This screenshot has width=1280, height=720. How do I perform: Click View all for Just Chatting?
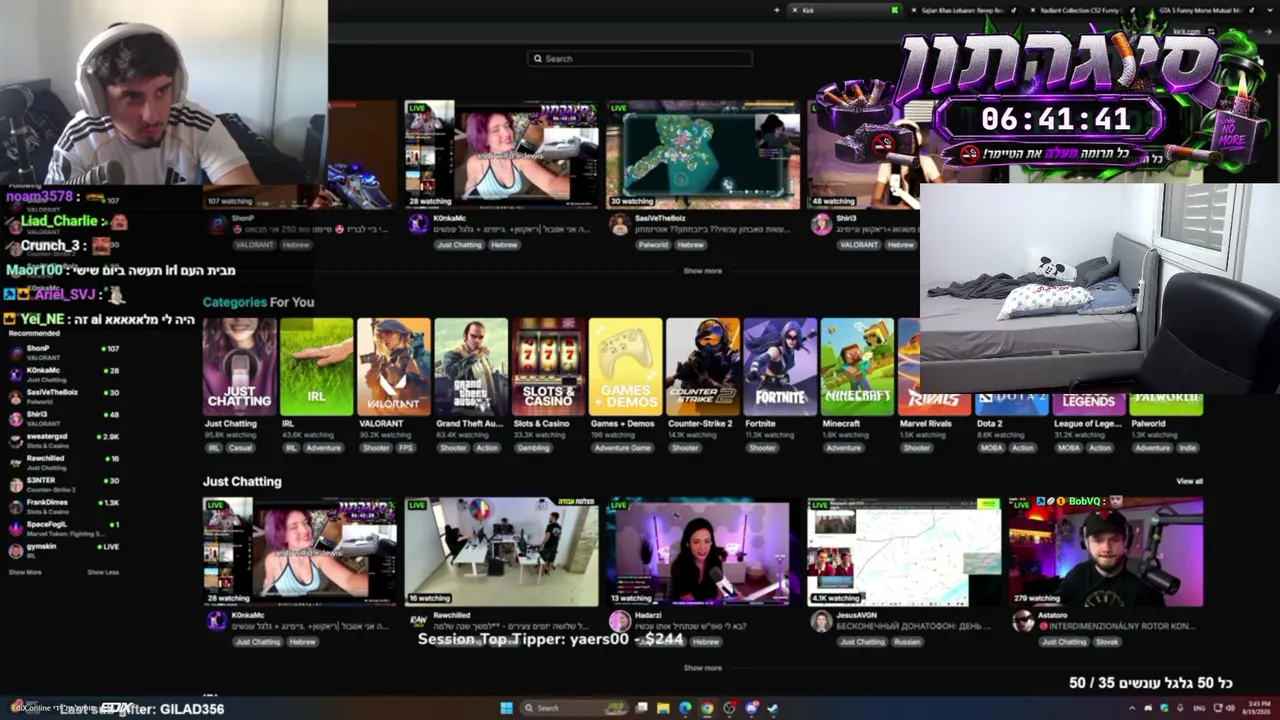point(1189,482)
